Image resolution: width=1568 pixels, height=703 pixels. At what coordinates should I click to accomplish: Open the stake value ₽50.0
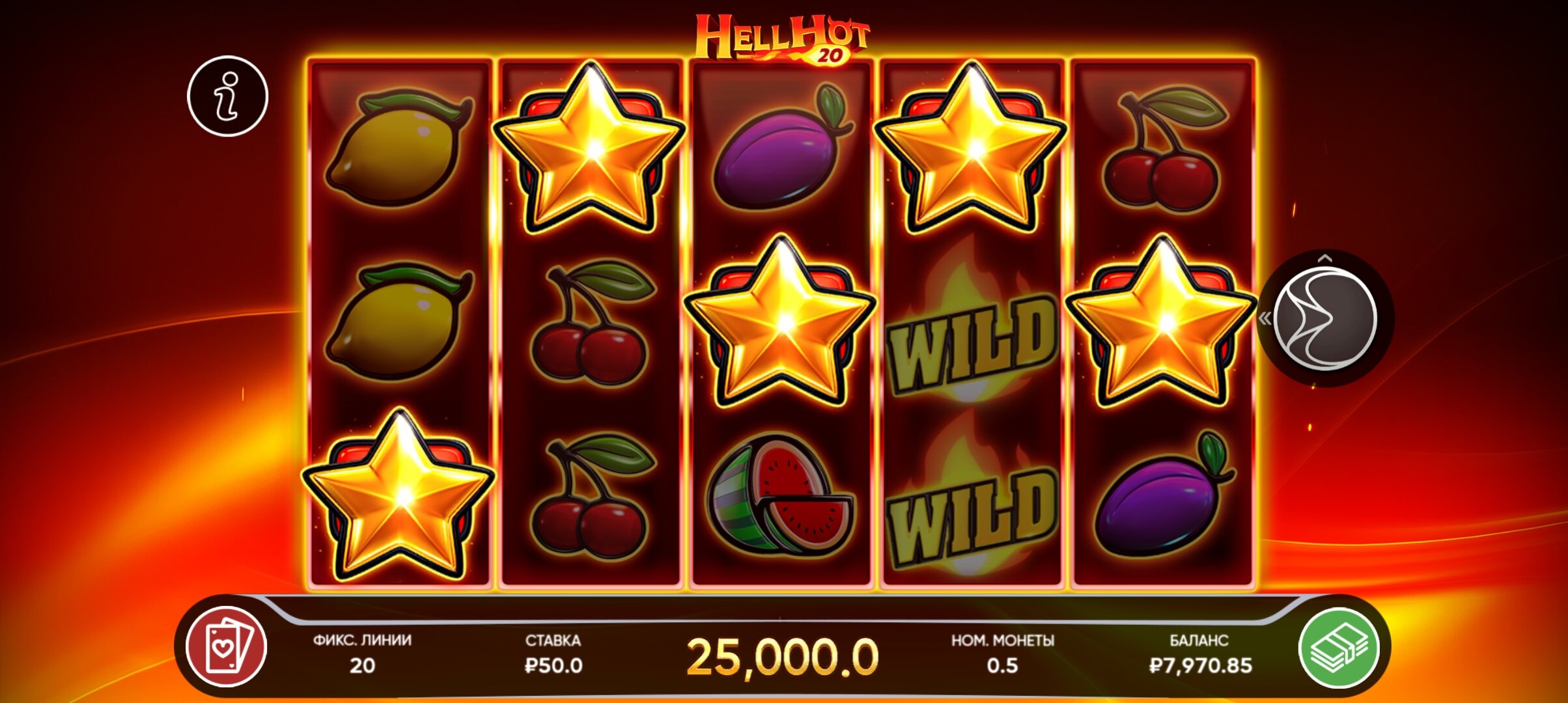pyautogui.click(x=553, y=665)
